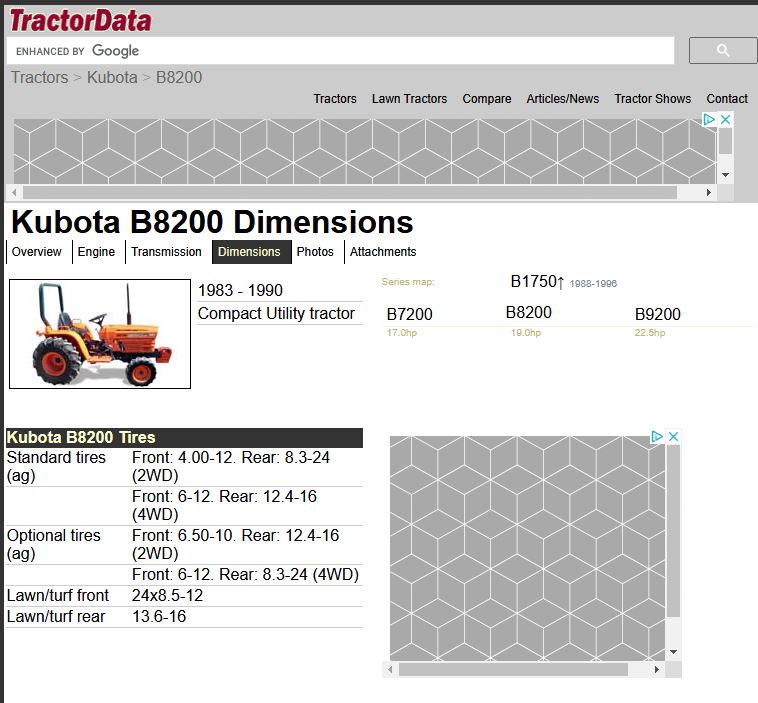Click the 'Compact Utility tractor' text
This screenshot has height=703, width=758.
point(277,313)
